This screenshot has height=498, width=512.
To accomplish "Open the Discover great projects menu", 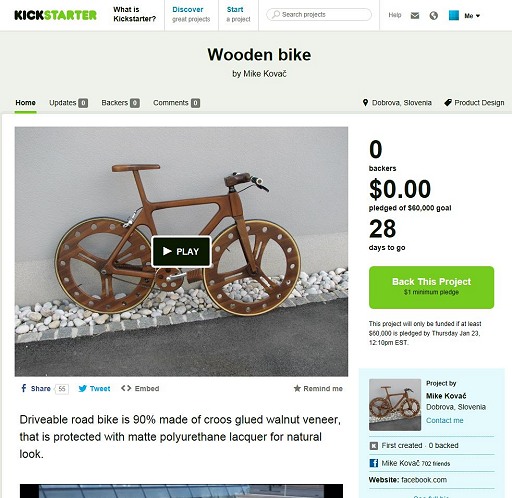I will tap(191, 14).
